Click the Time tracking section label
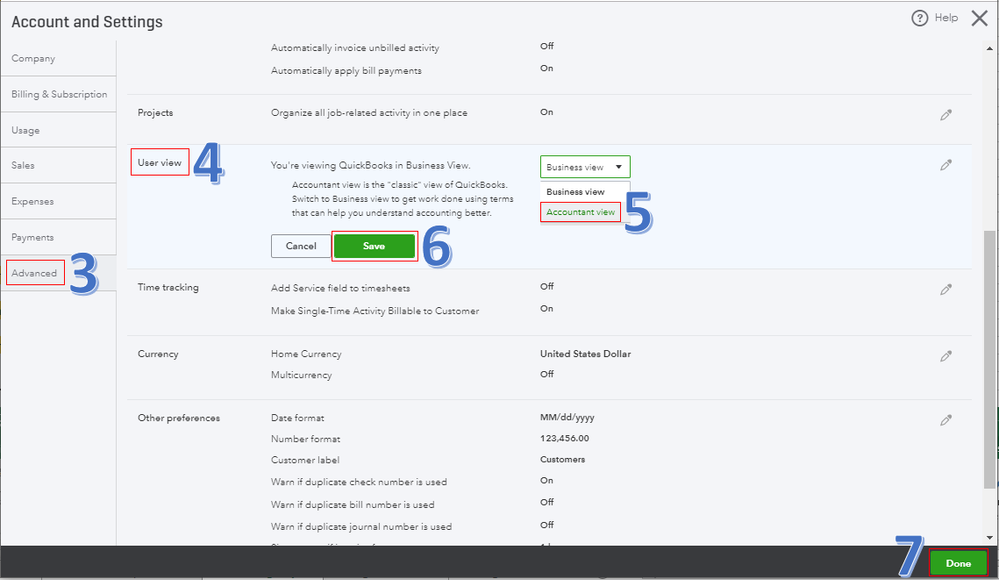 coord(168,287)
